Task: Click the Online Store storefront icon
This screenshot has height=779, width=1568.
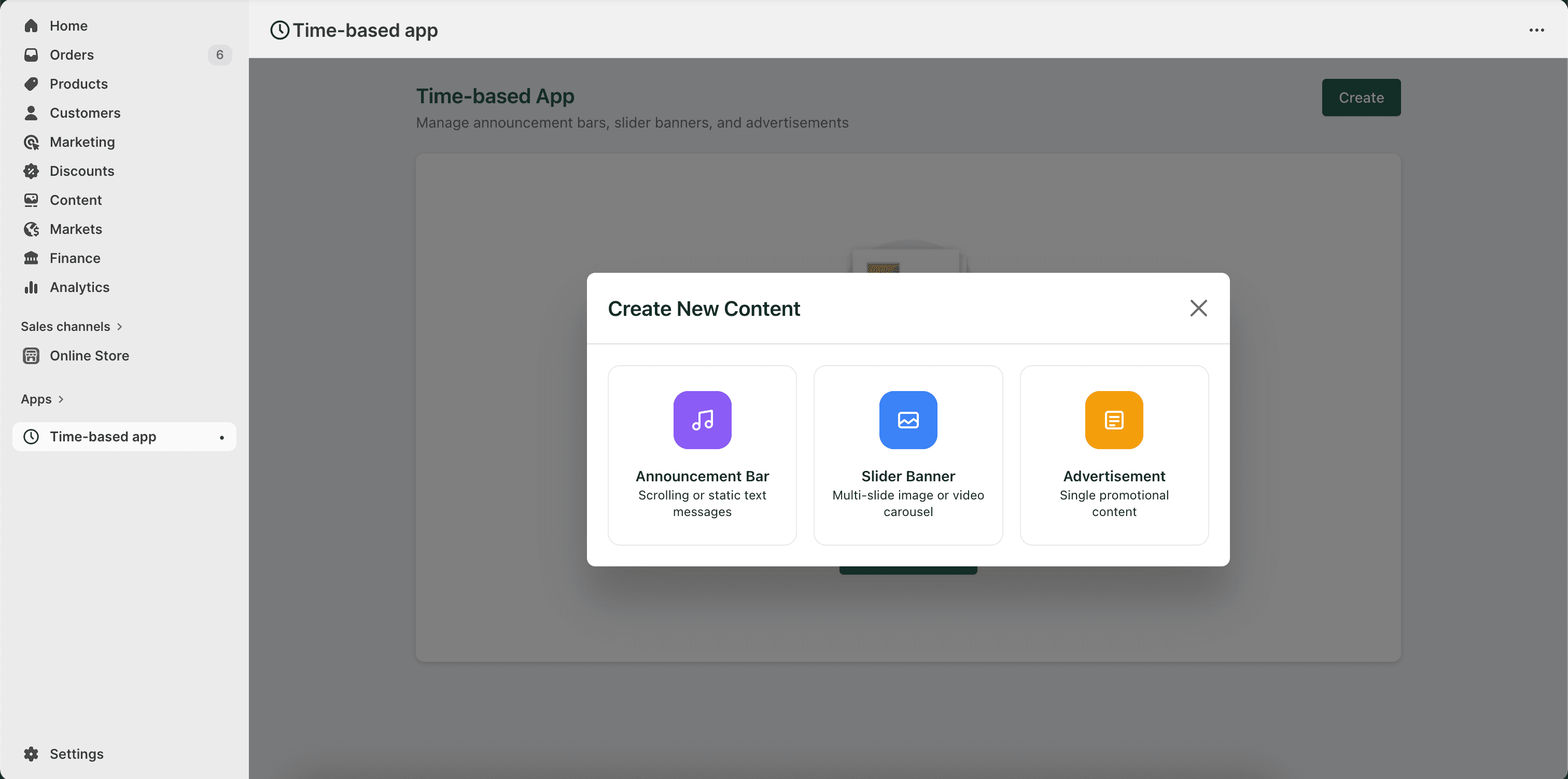Action: 31,355
